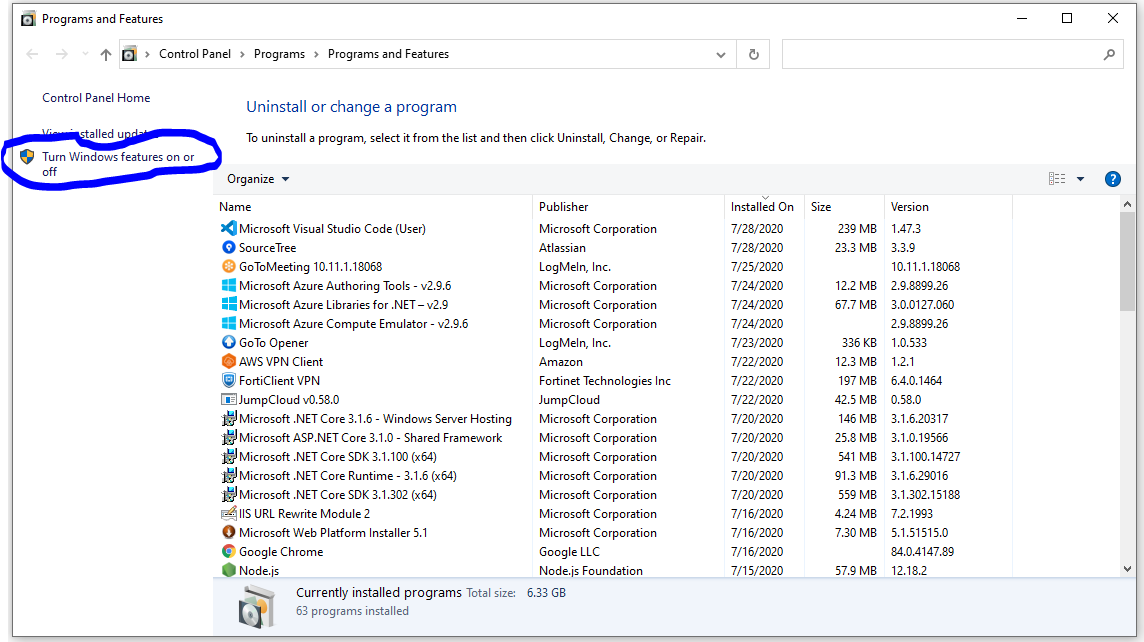
Task: Click the change view layout icon
Action: (x=1056, y=179)
